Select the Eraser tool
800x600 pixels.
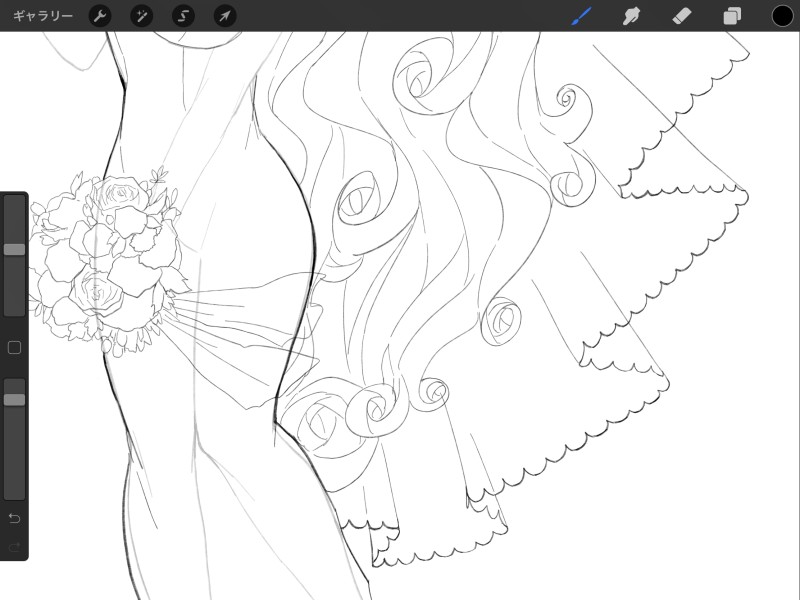pos(682,16)
